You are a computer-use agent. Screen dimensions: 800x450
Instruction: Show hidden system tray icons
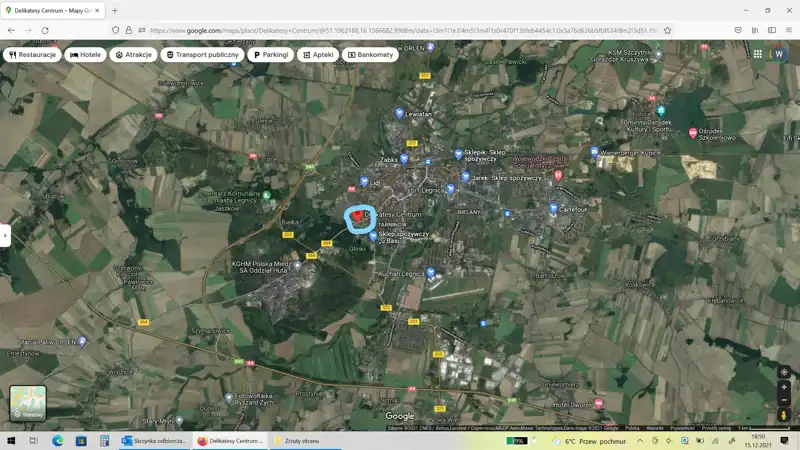(x=640, y=440)
